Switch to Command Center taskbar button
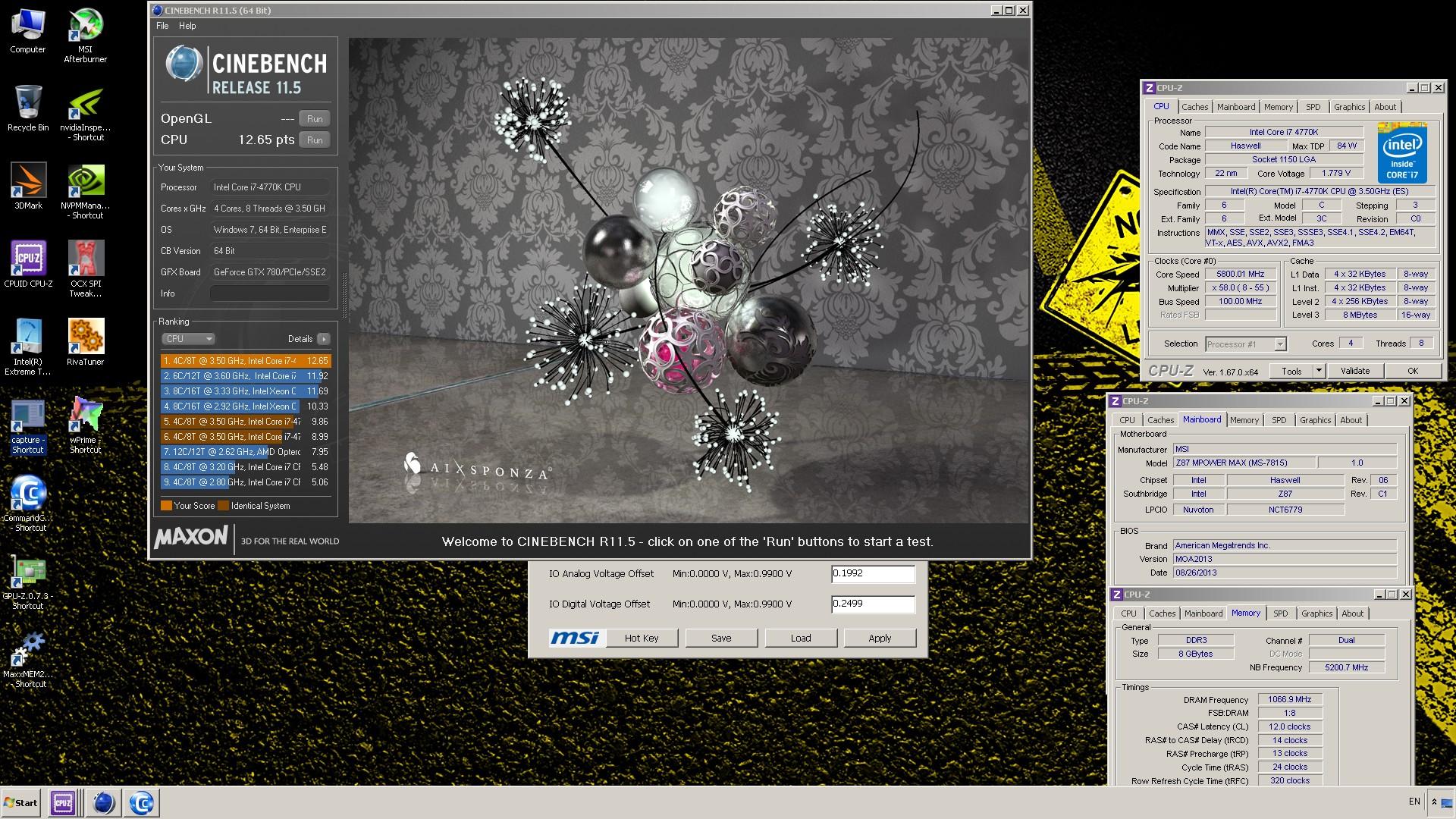 point(142,803)
